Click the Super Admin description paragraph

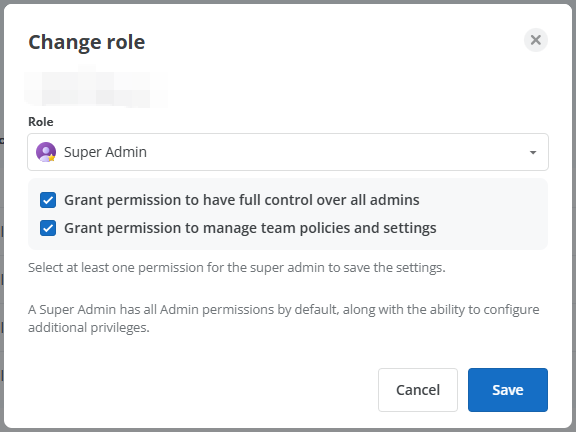(284, 318)
